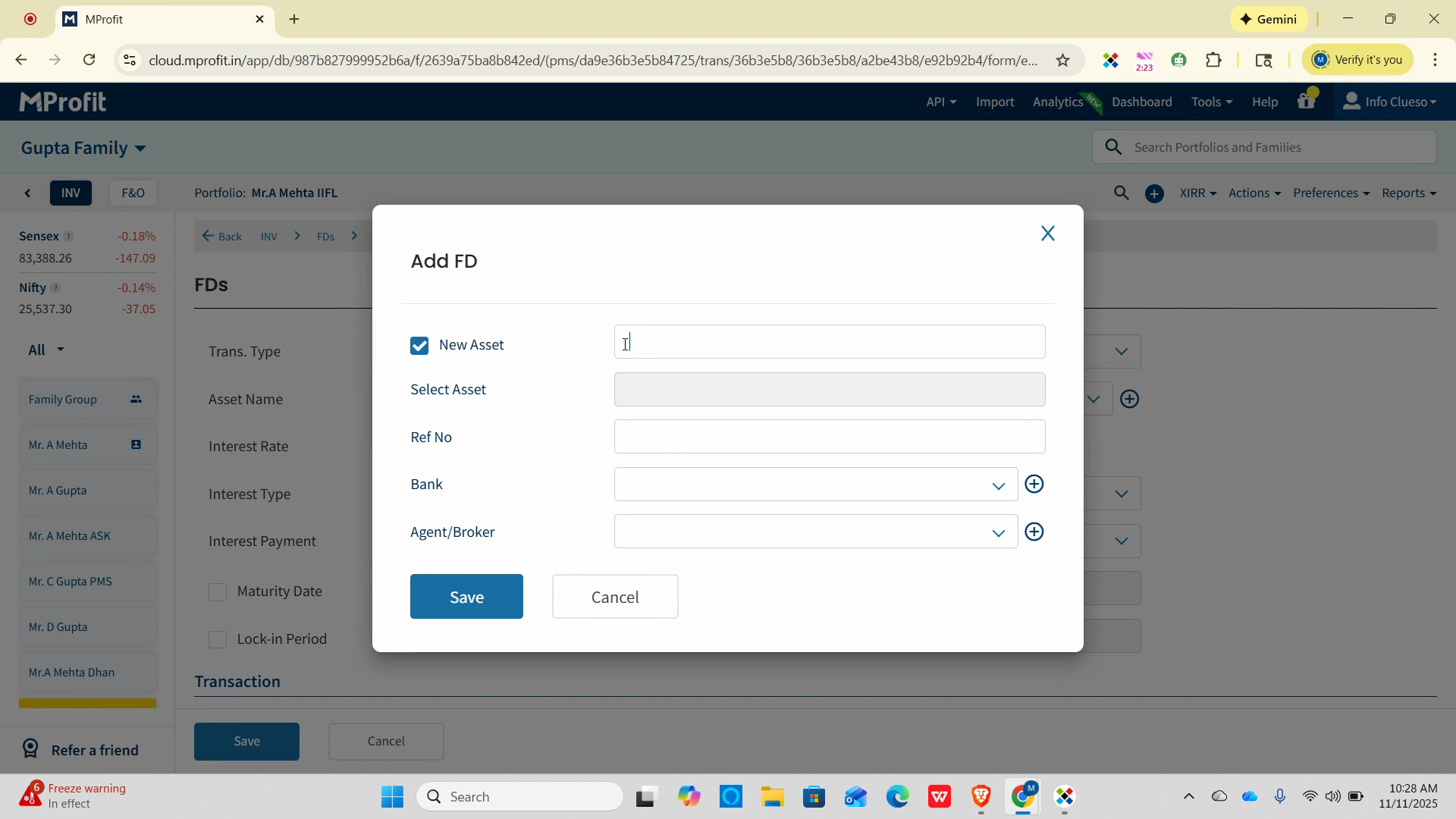The image size is (1456, 819).
Task: Click the gift icon in top navbar
Action: tap(1306, 102)
